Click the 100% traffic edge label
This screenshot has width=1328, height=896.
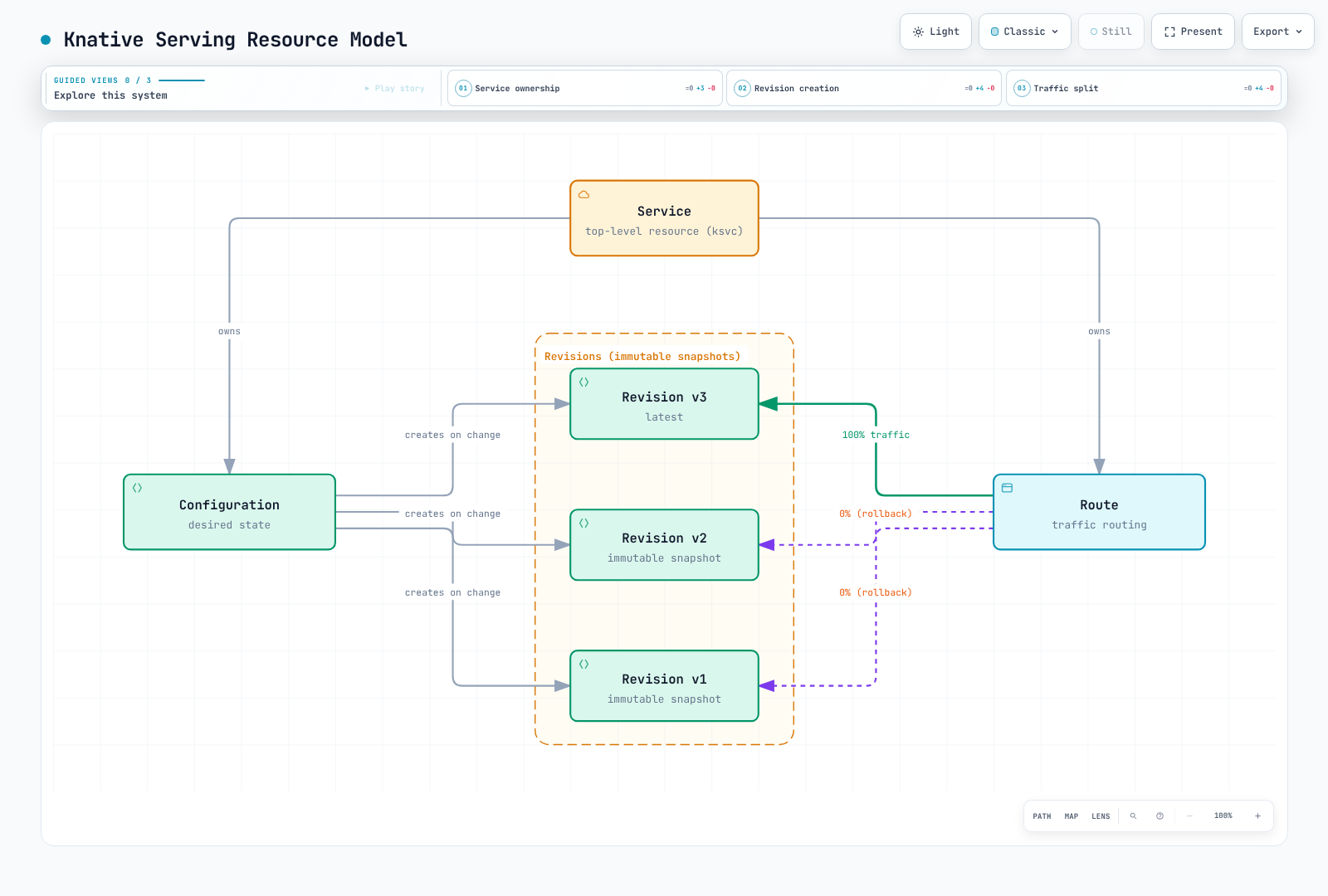876,435
